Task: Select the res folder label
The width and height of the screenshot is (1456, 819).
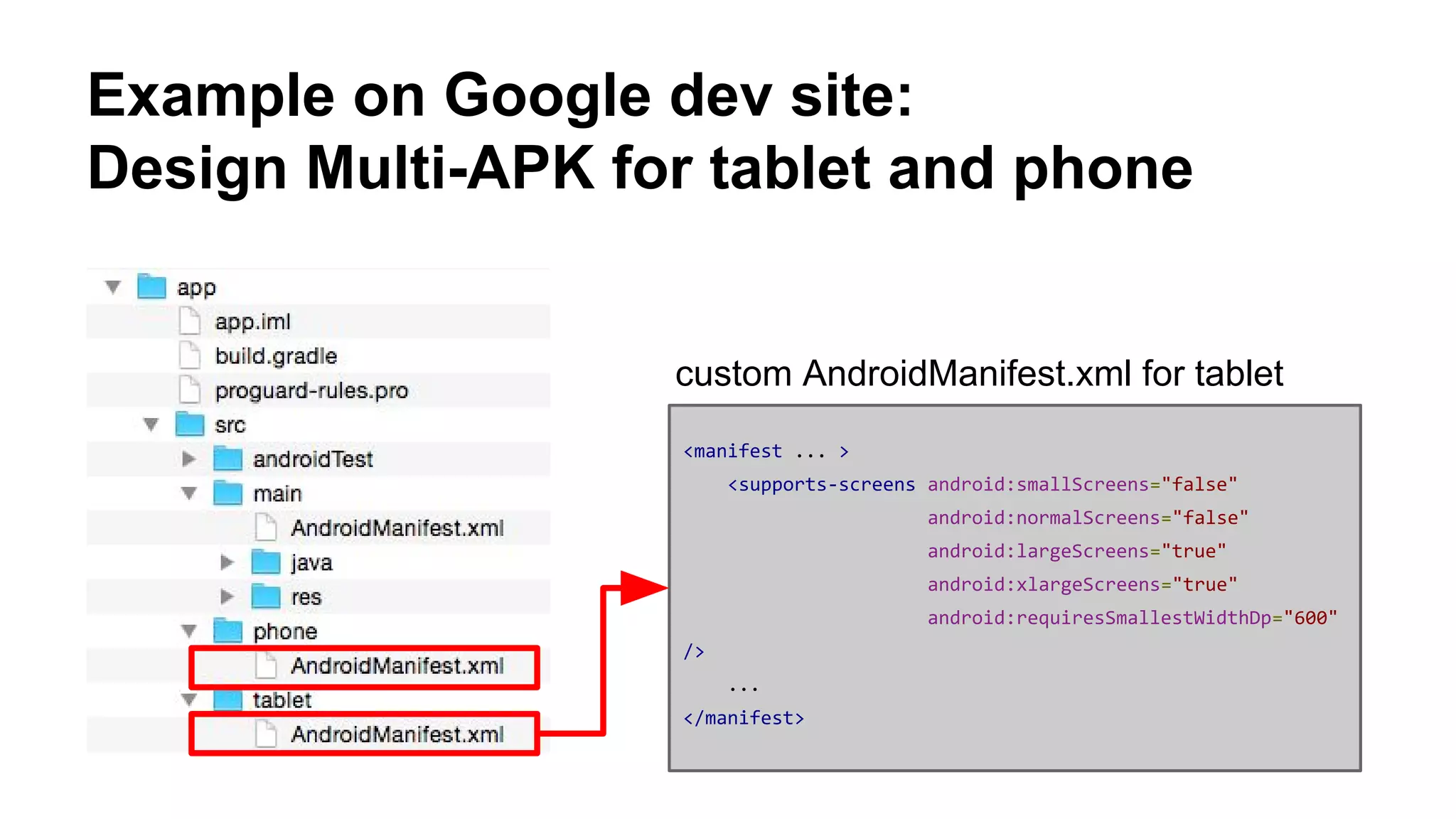Action: (x=306, y=597)
